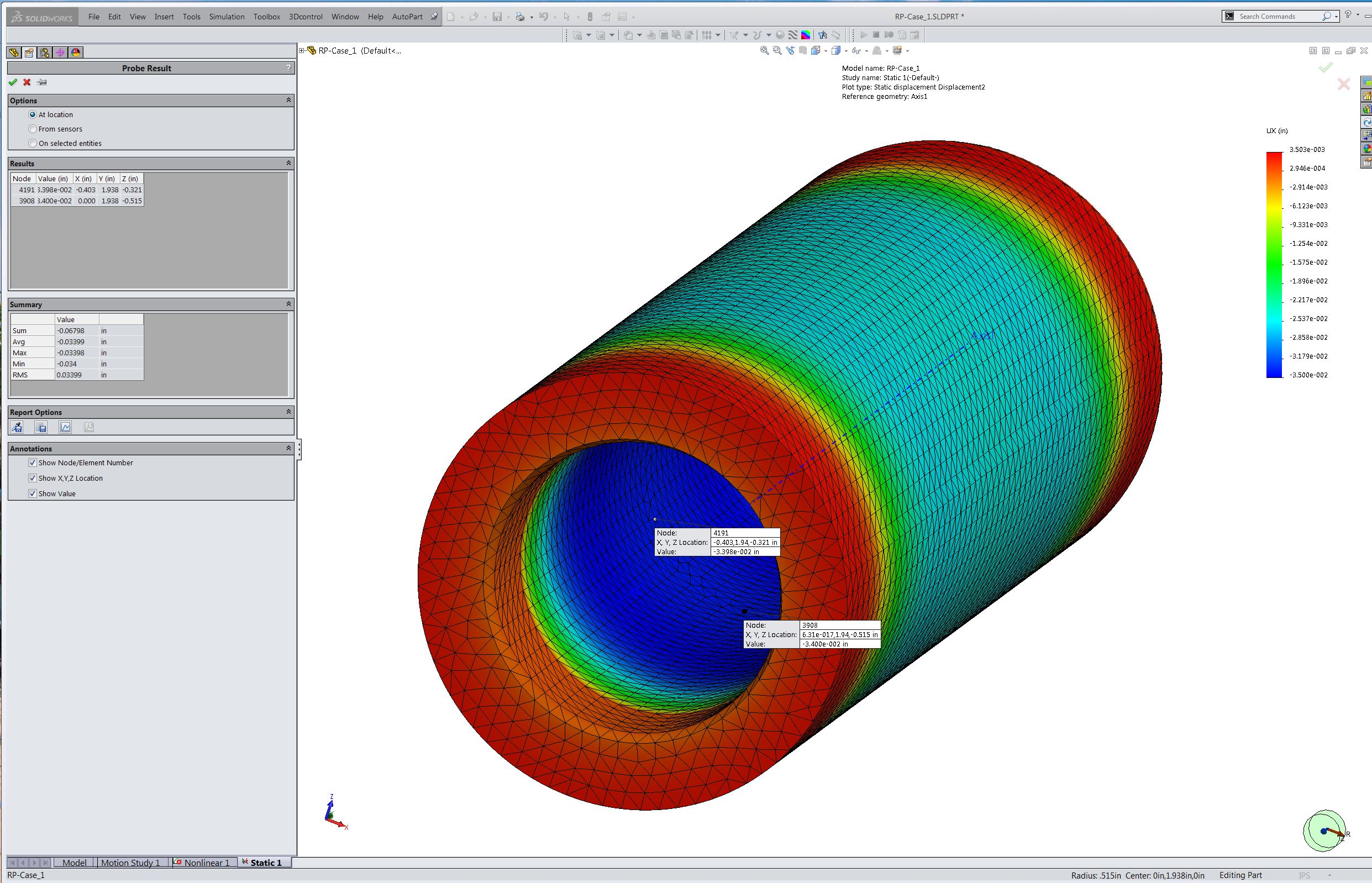Cancel using the viewport corner red X

click(x=1343, y=85)
